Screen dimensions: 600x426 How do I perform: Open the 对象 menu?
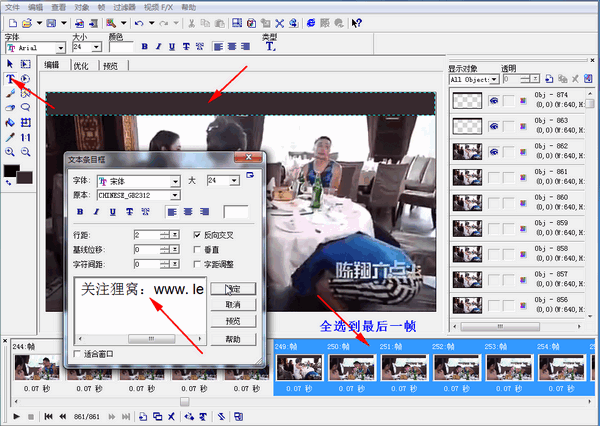[x=81, y=7]
